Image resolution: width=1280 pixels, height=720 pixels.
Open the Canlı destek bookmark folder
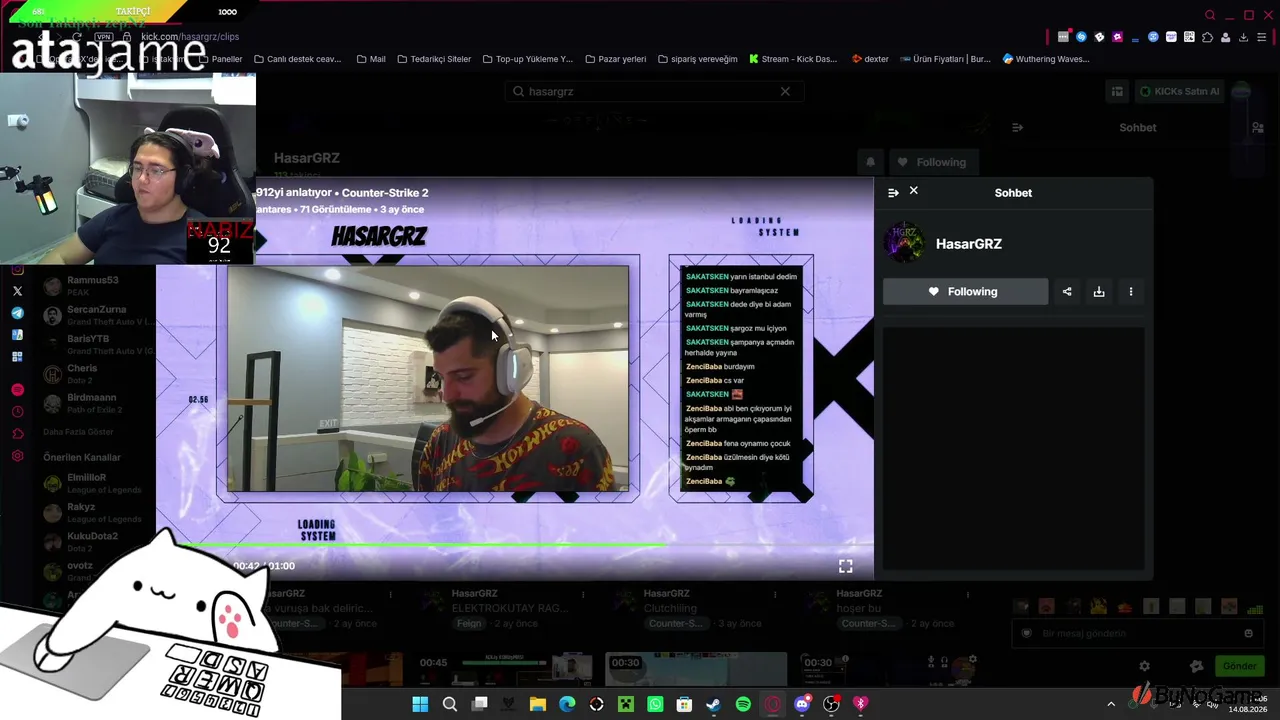(298, 59)
